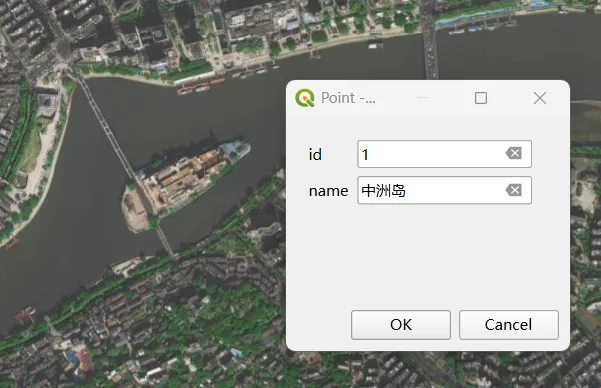Clear the id field value
Screen dimensions: 601x388
(514, 154)
